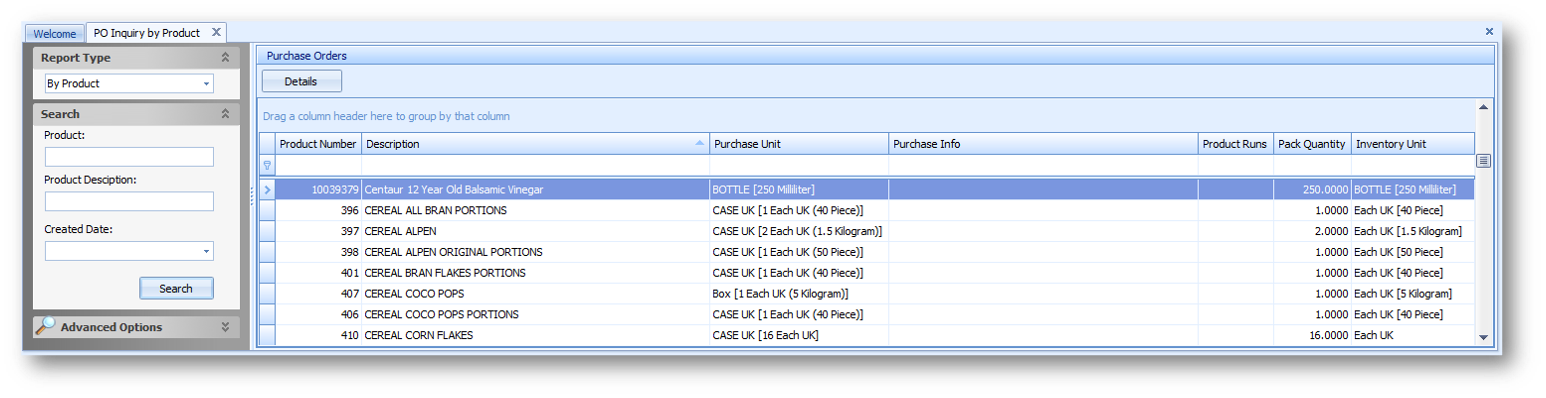Sort by Description column header
The image size is (1546, 398).
click(535, 144)
